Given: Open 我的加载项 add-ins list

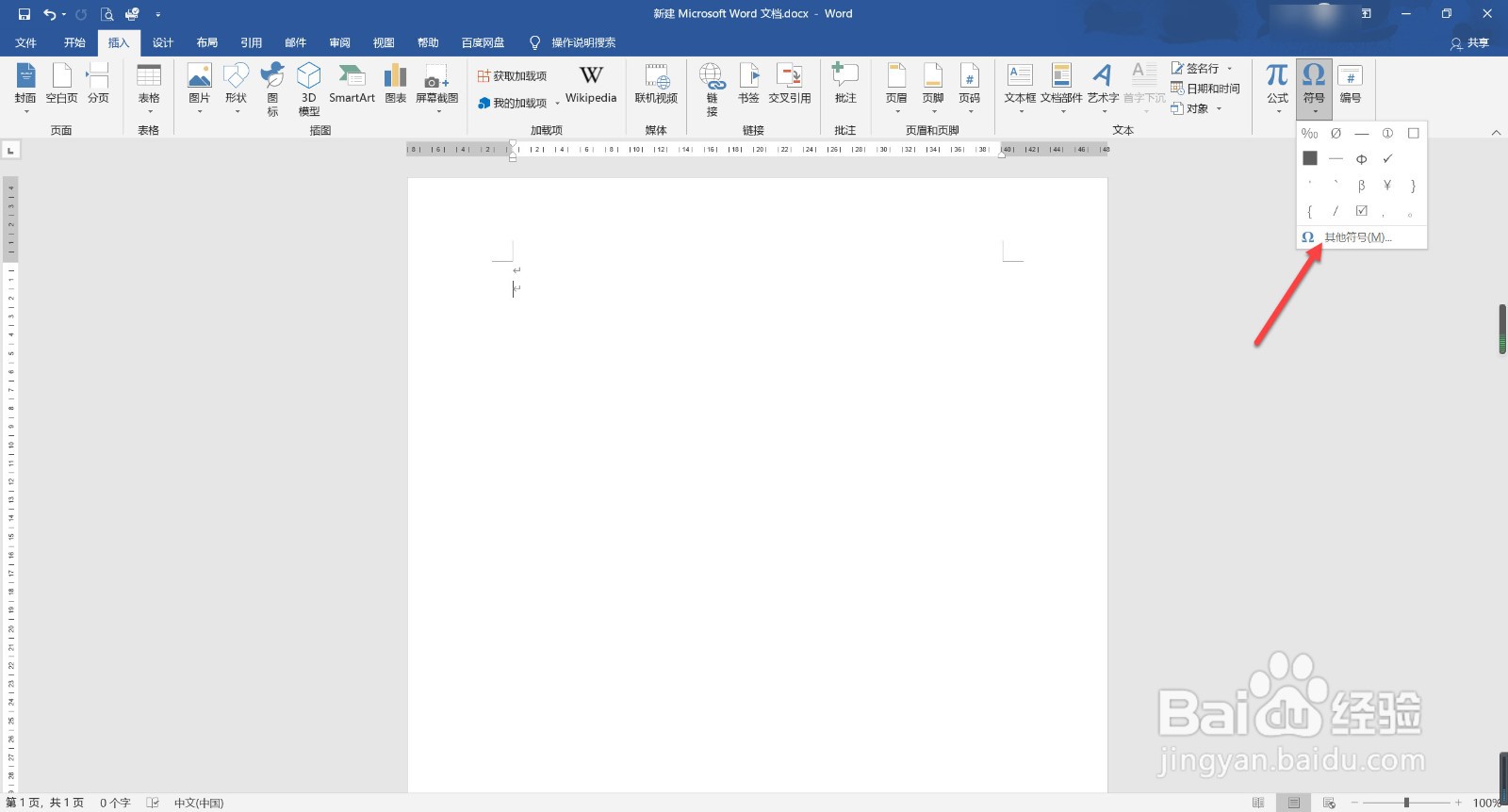Looking at the screenshot, I should click(517, 103).
